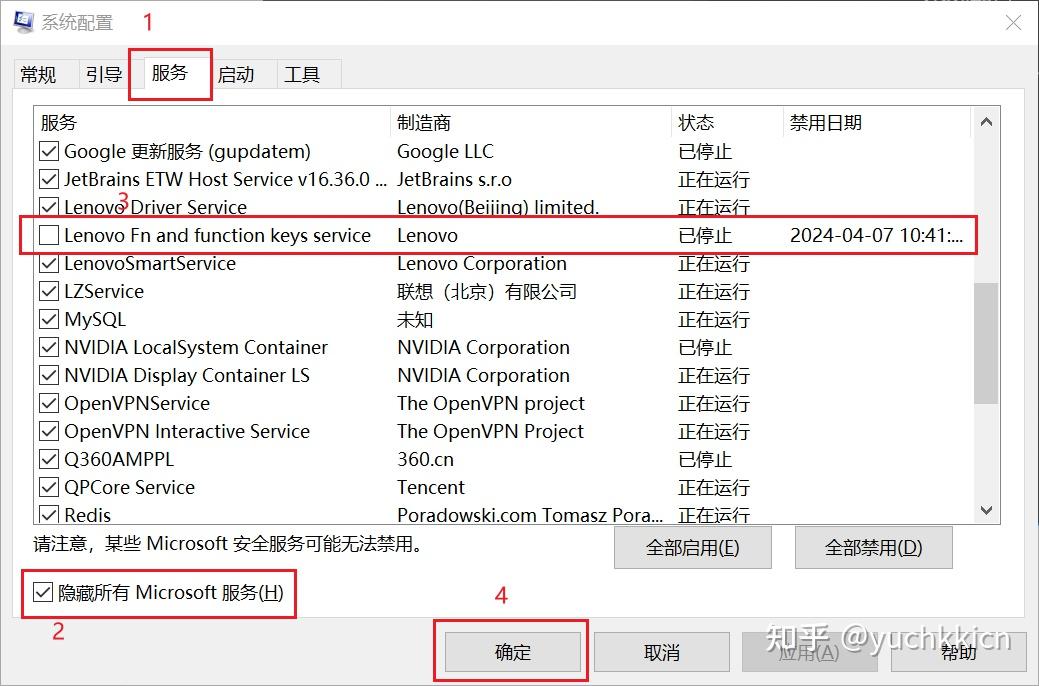
Task: Toggle 隐藏所有 Microsoft 服务 checkbox
Action: point(42,592)
